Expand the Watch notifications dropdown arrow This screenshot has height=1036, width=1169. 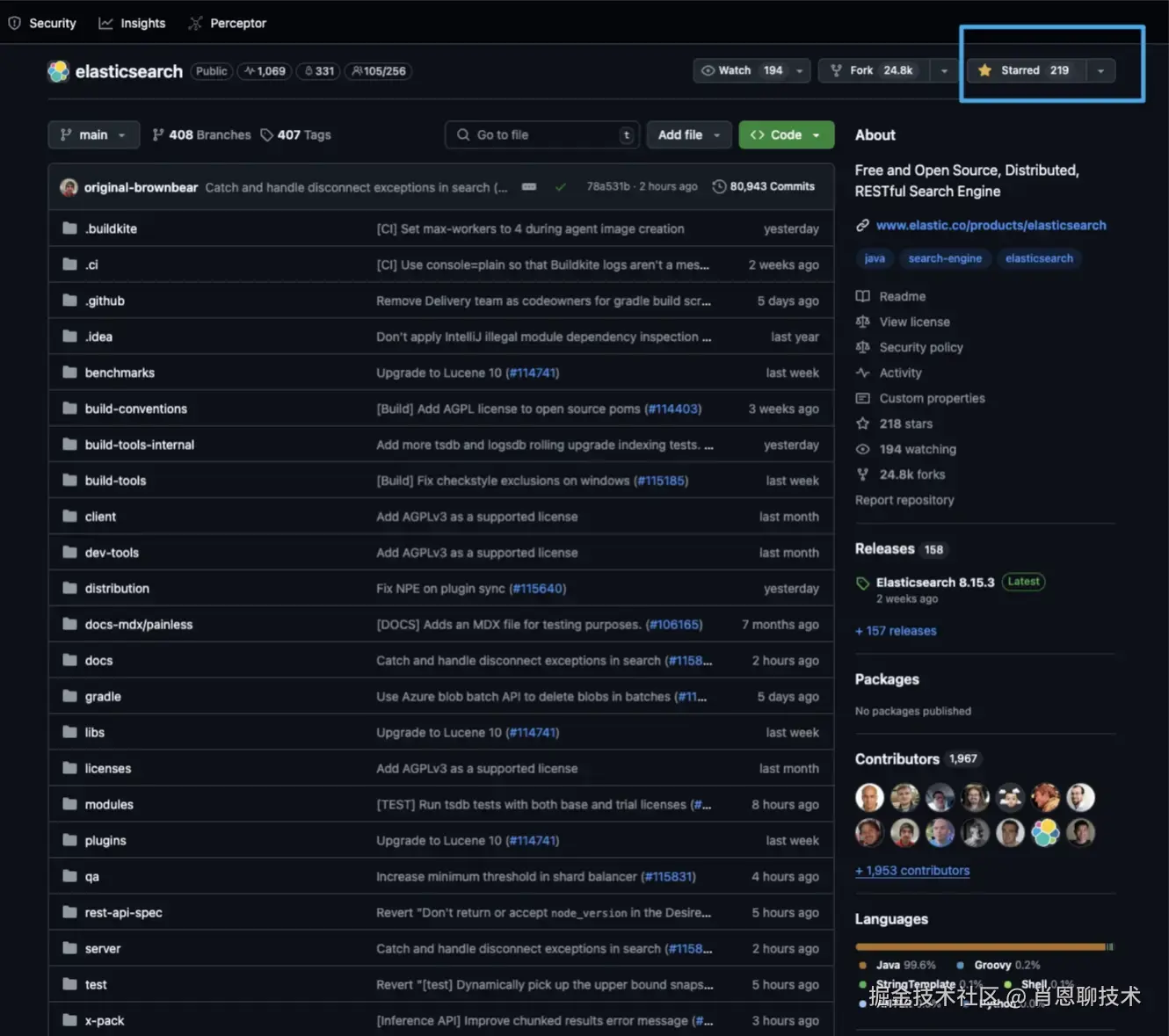[799, 70]
